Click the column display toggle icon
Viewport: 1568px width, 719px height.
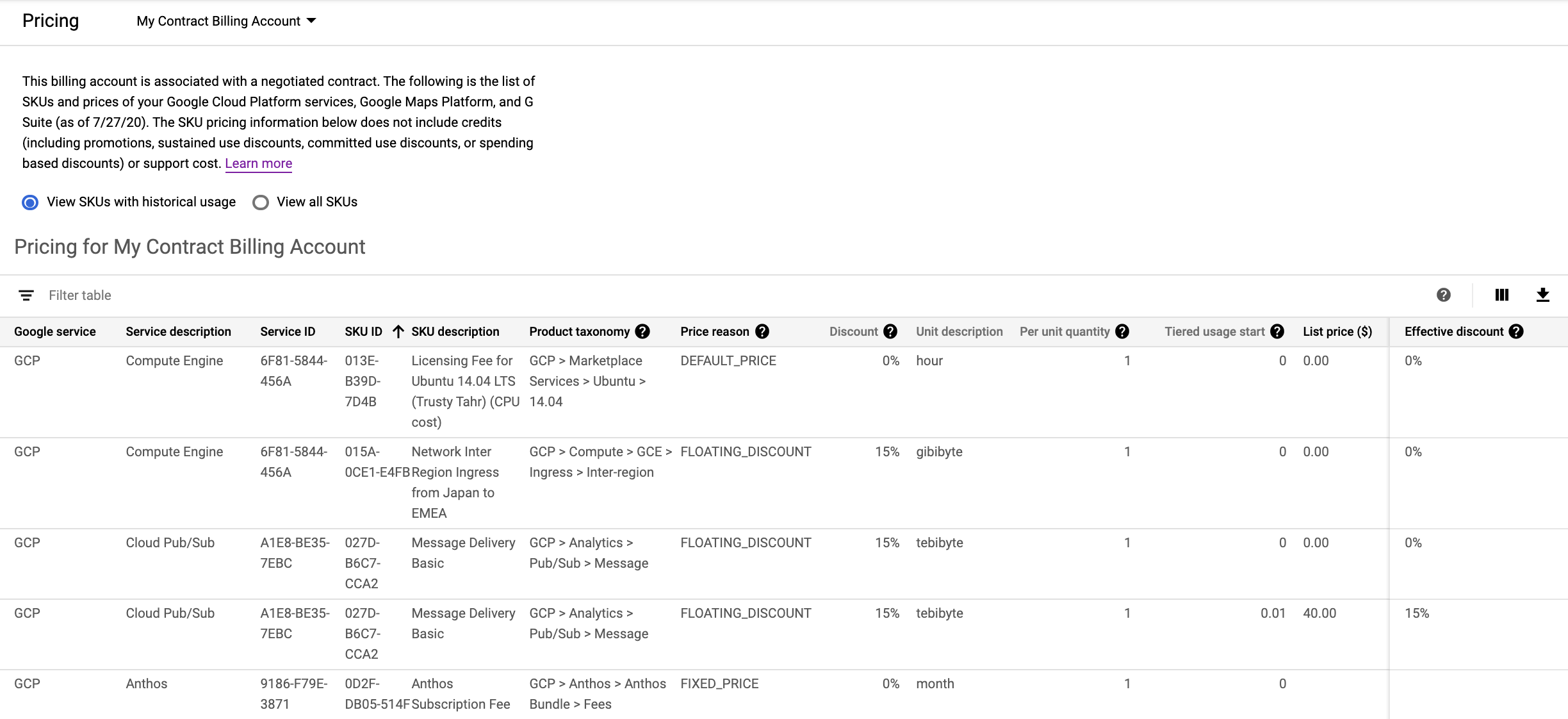(x=1501, y=295)
